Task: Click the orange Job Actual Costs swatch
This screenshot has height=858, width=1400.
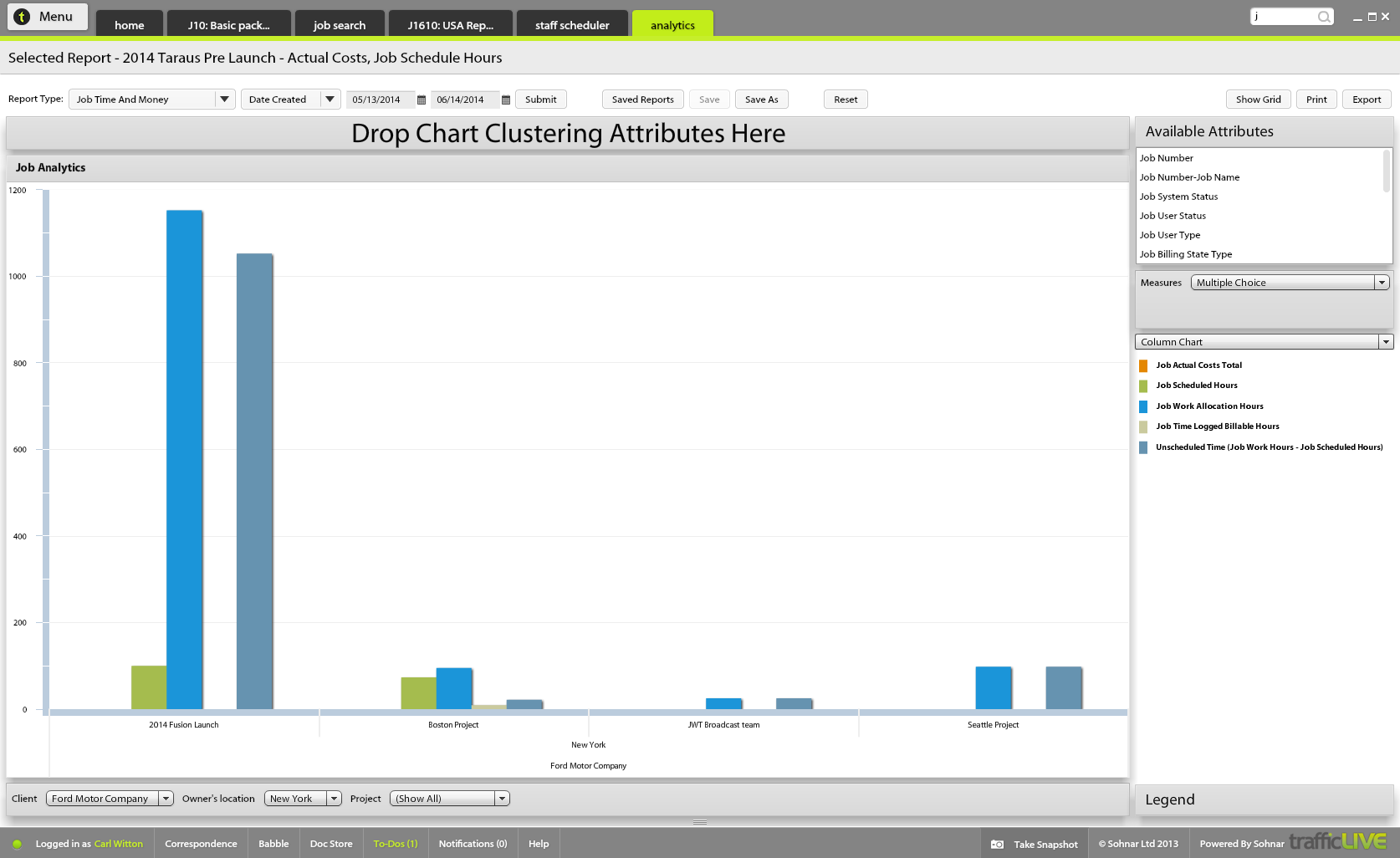Action: 1143,365
